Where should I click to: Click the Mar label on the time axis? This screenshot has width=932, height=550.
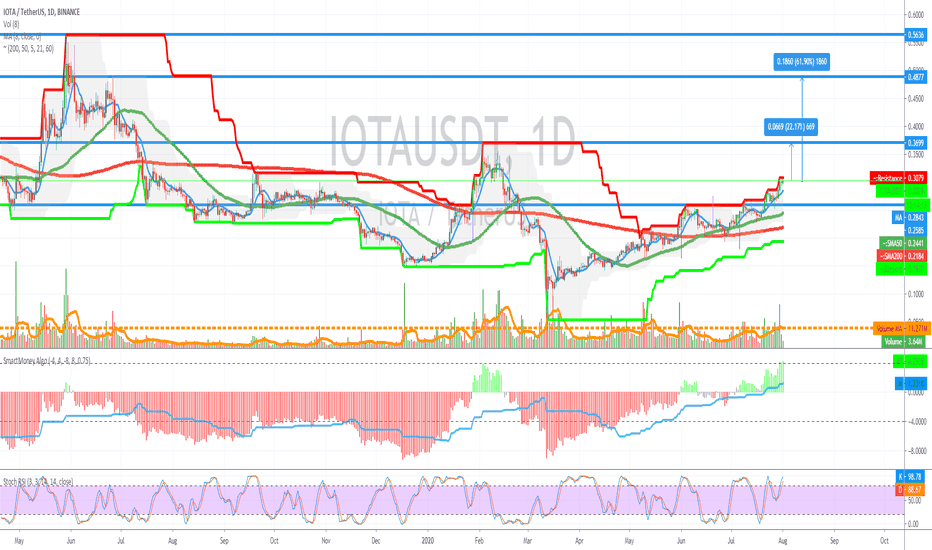pos(527,541)
